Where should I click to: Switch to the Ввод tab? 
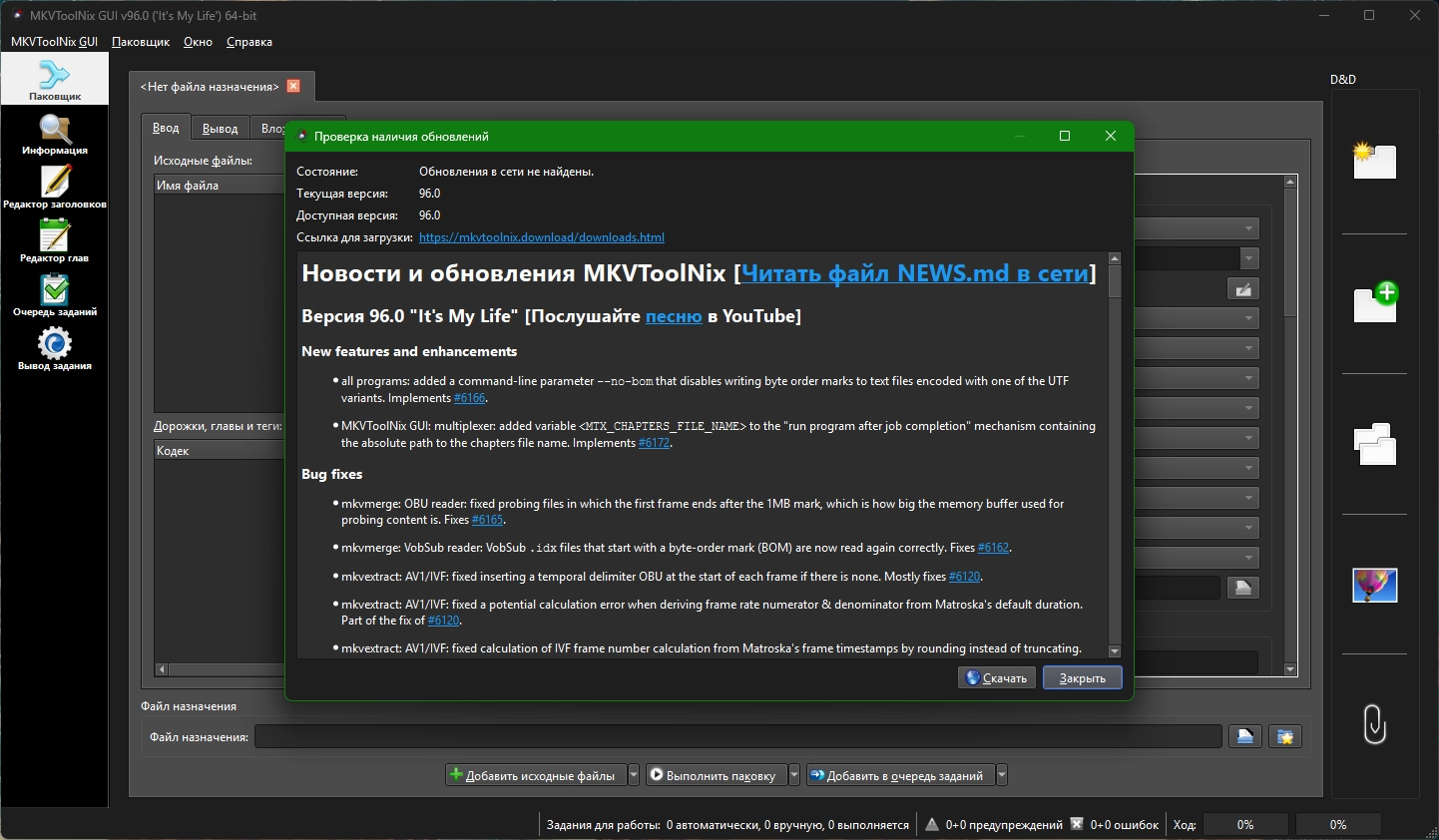[166, 128]
